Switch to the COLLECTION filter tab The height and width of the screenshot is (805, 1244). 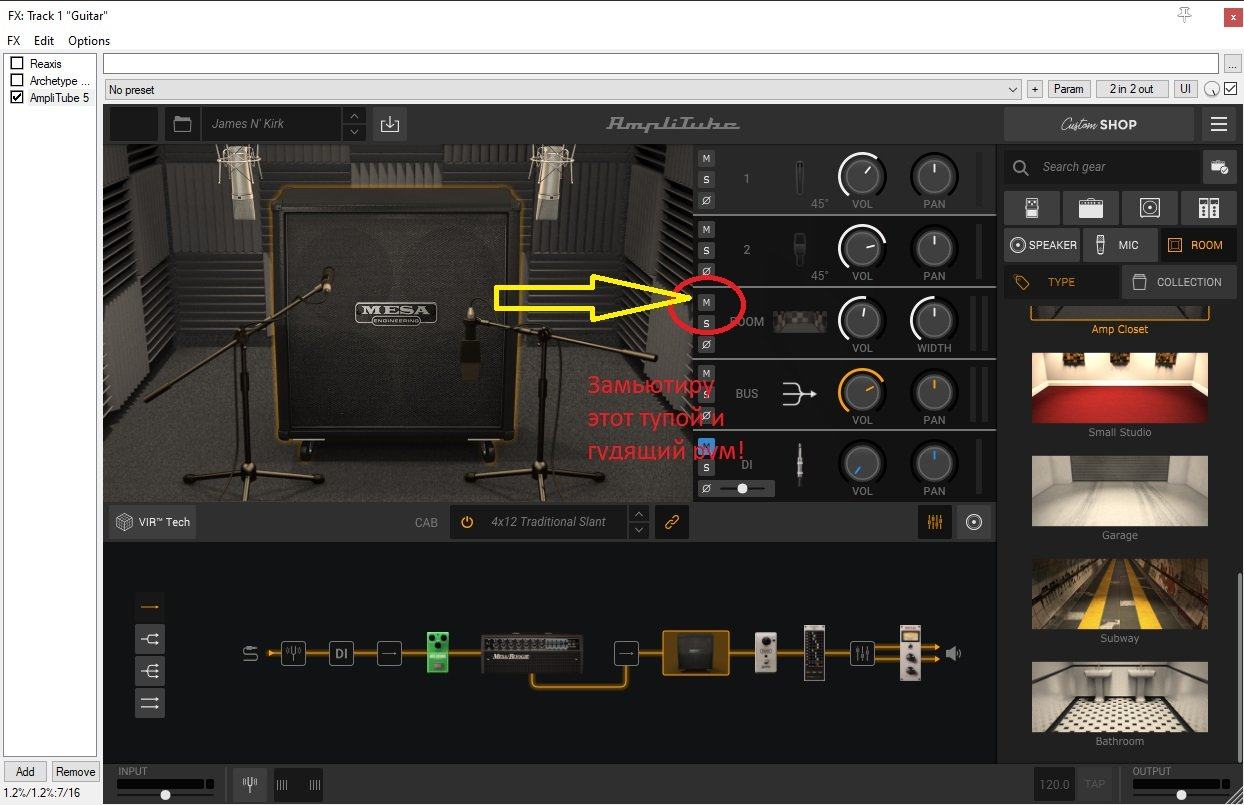(1178, 282)
